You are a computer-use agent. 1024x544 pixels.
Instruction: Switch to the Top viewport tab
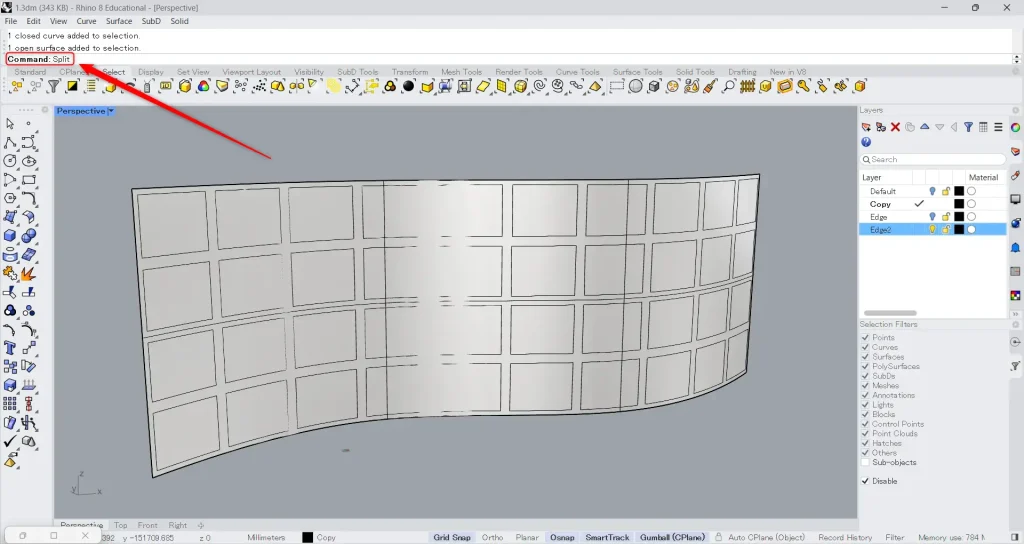(121, 525)
